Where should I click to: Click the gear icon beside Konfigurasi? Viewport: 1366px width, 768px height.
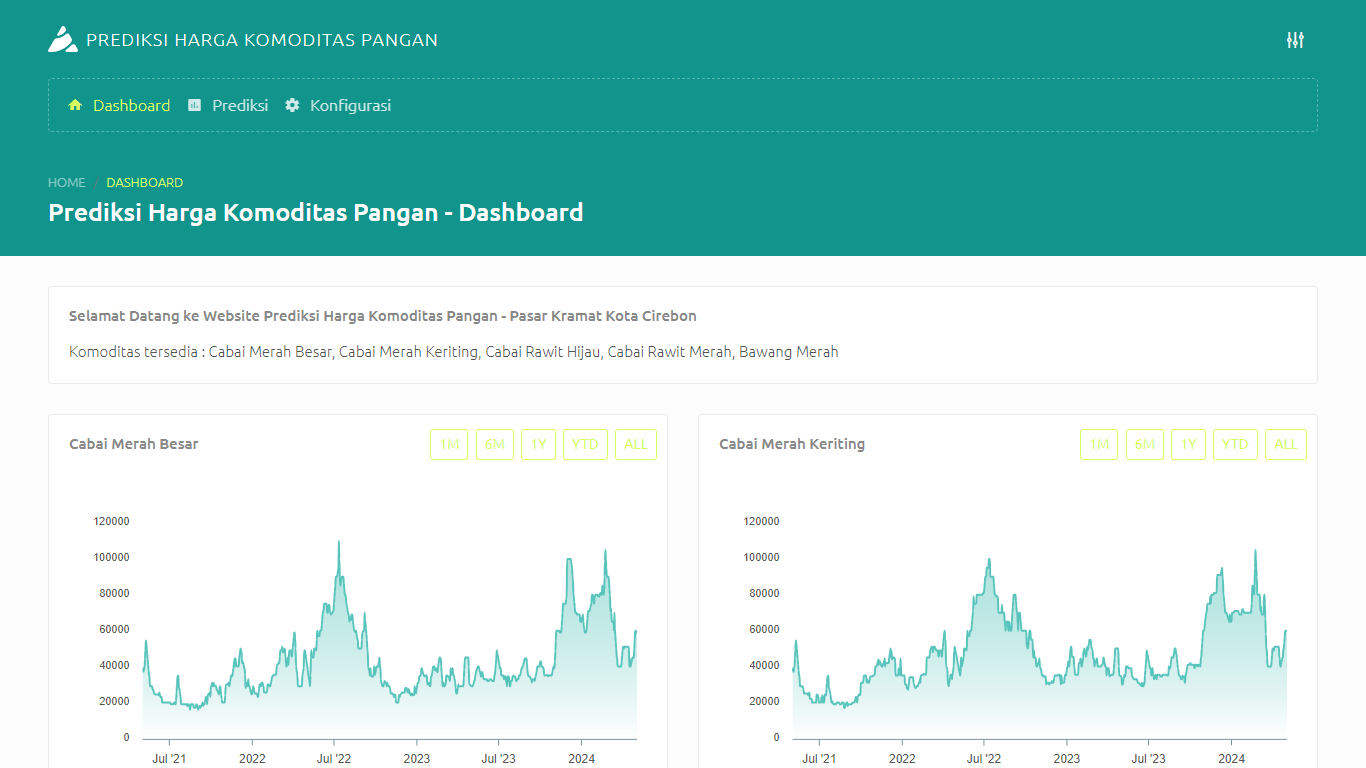[292, 105]
